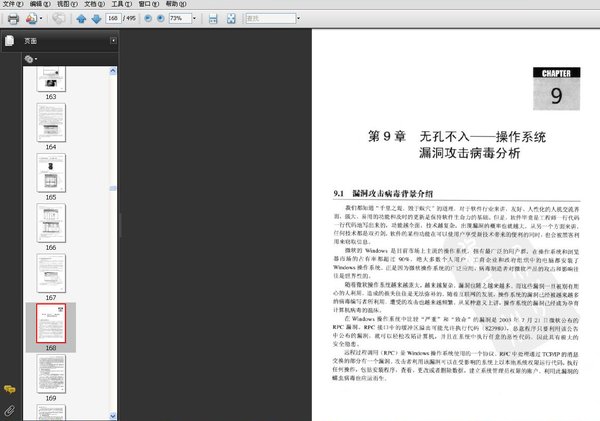This screenshot has height=421, width=600.
Task: Open the pages panel options gear menu
Action: (x=31, y=59)
